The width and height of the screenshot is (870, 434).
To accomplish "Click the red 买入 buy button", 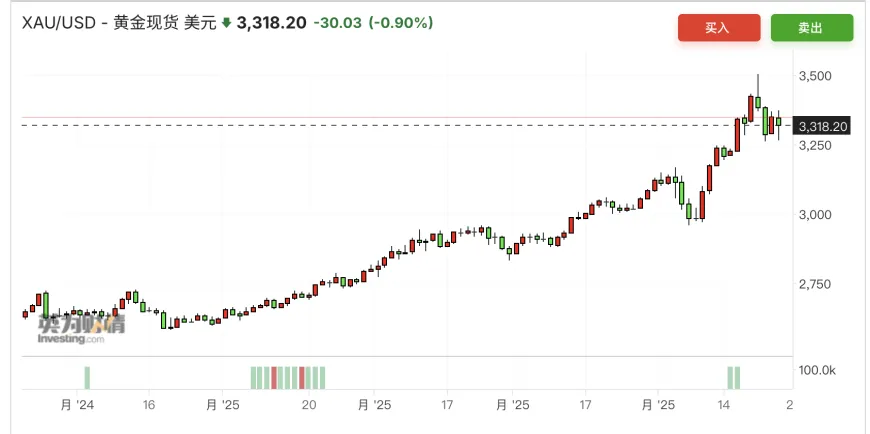I will [x=719, y=28].
